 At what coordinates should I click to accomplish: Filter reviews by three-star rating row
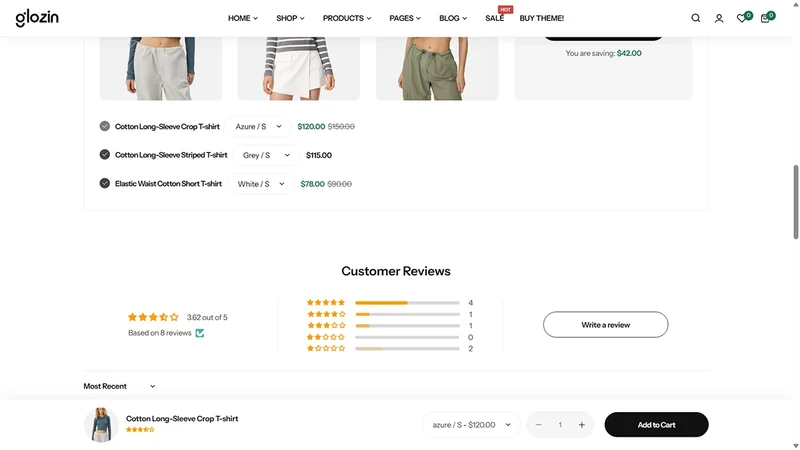pyautogui.click(x=390, y=326)
